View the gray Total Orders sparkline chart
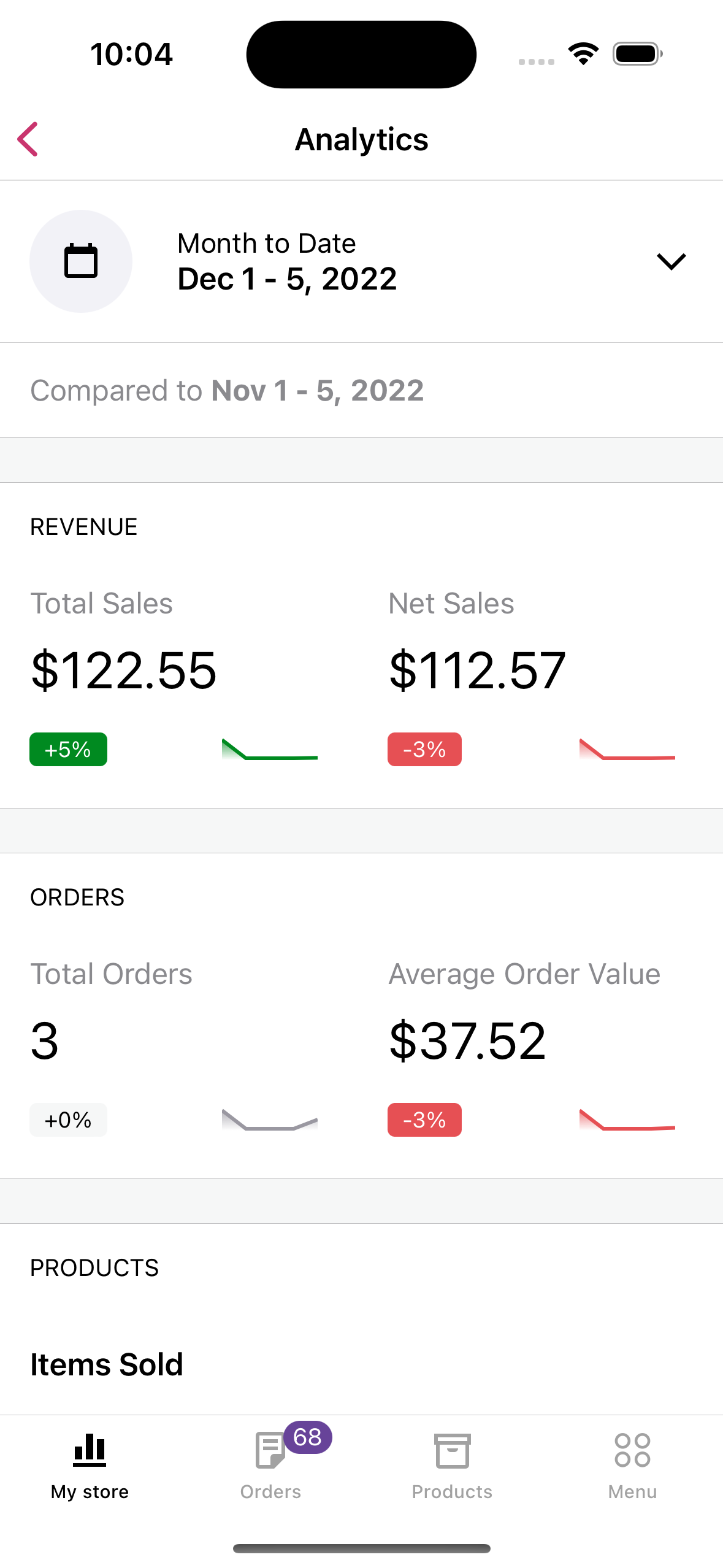 point(270,1120)
